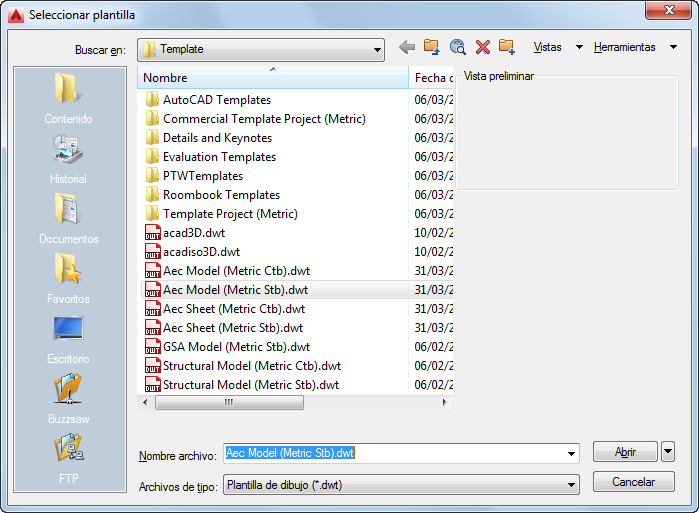The height and width of the screenshot is (513, 699).
Task: Click the Cancelar button
Action: point(633,482)
